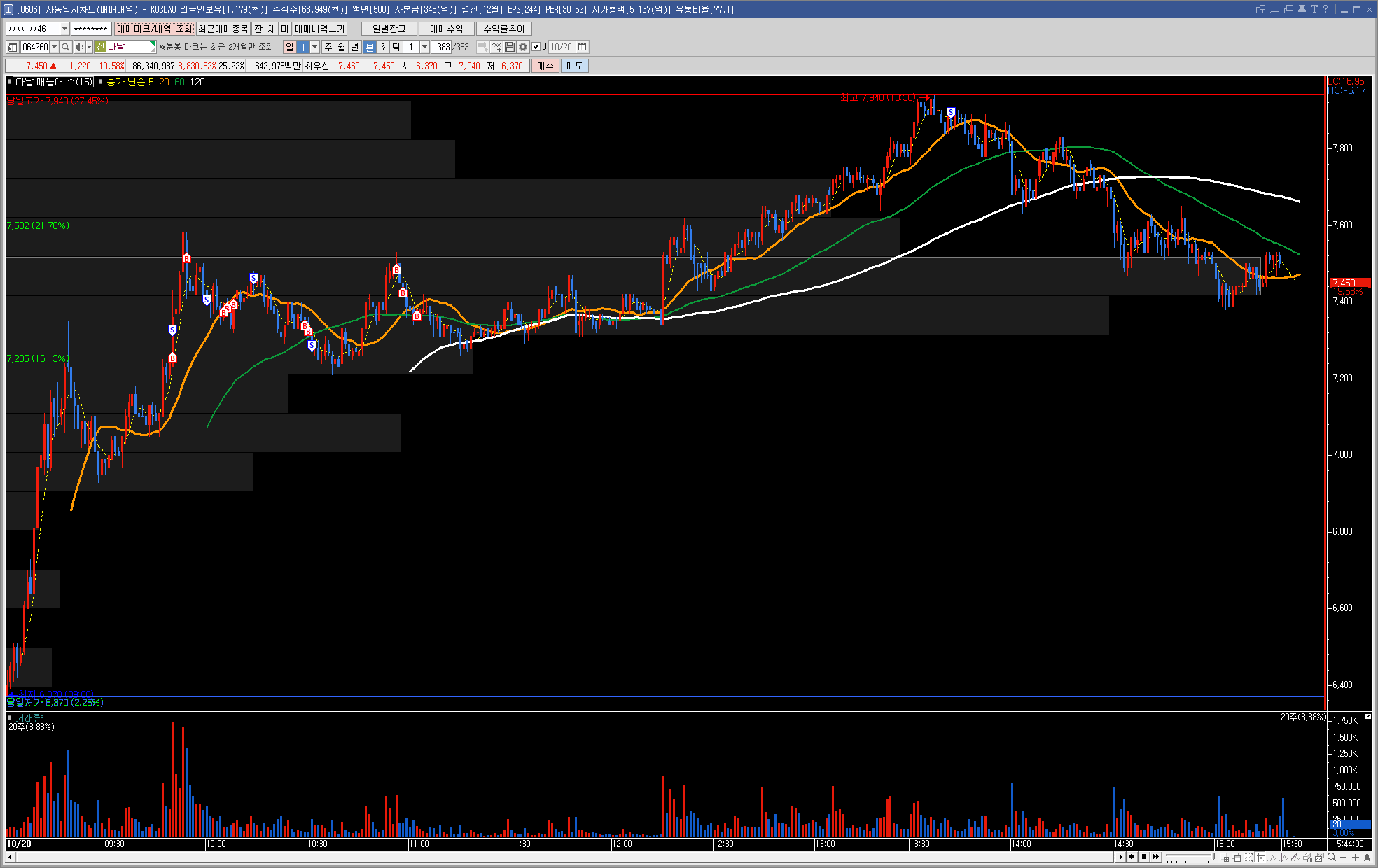Viewport: 1378px width, 868px height.
Task: Expand the account number dropdown
Action: pyautogui.click(x=64, y=29)
